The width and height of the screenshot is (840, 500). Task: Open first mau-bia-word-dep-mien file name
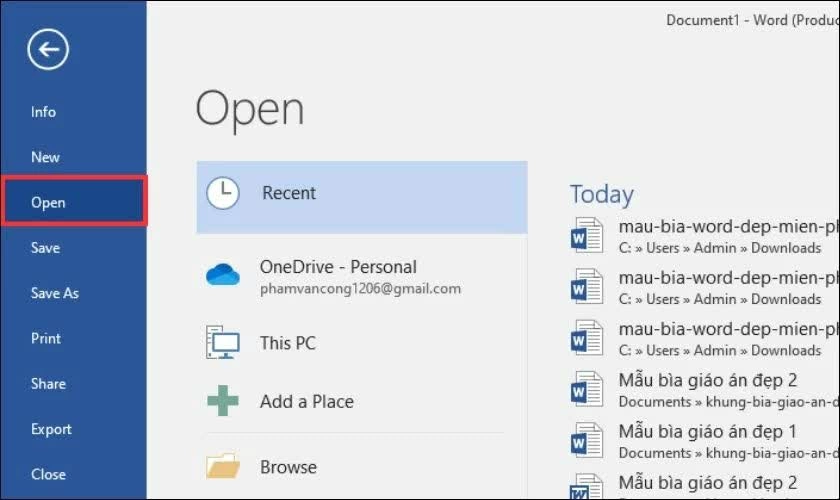point(729,227)
